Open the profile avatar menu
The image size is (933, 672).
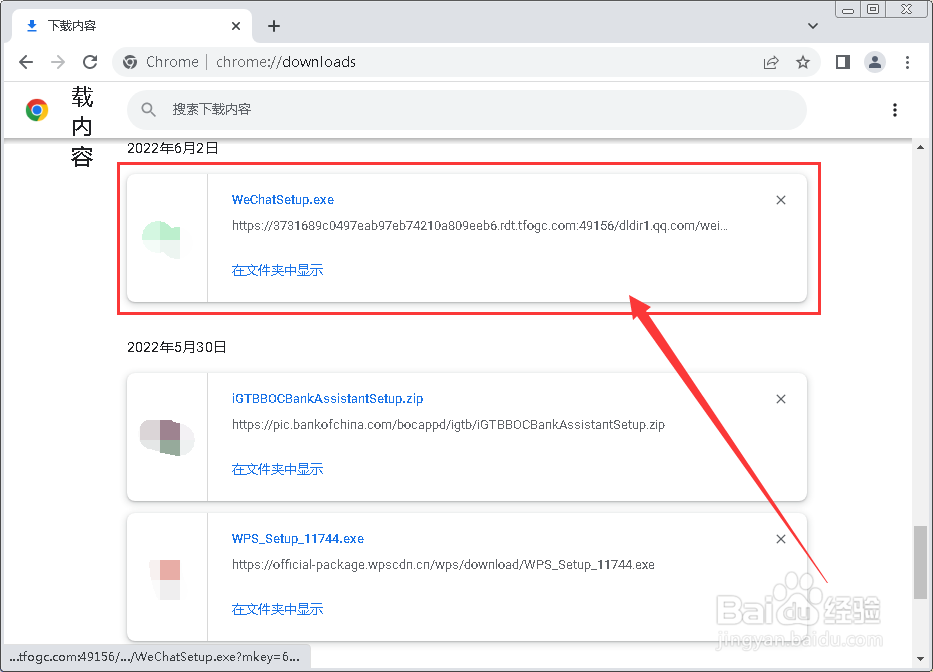(875, 62)
